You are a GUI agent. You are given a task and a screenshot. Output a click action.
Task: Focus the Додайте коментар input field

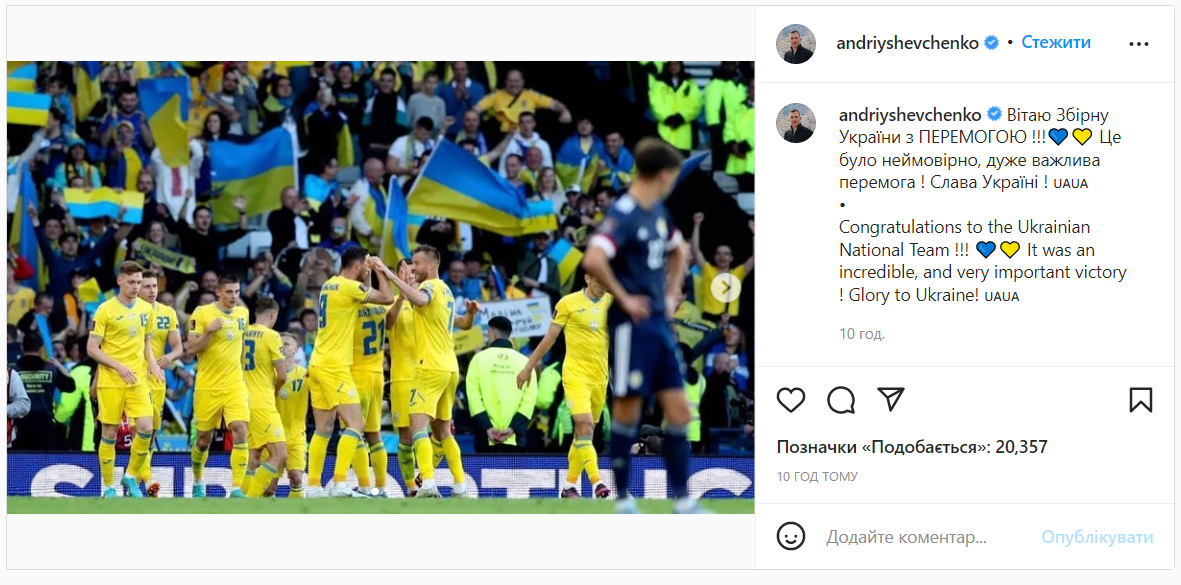(925, 537)
